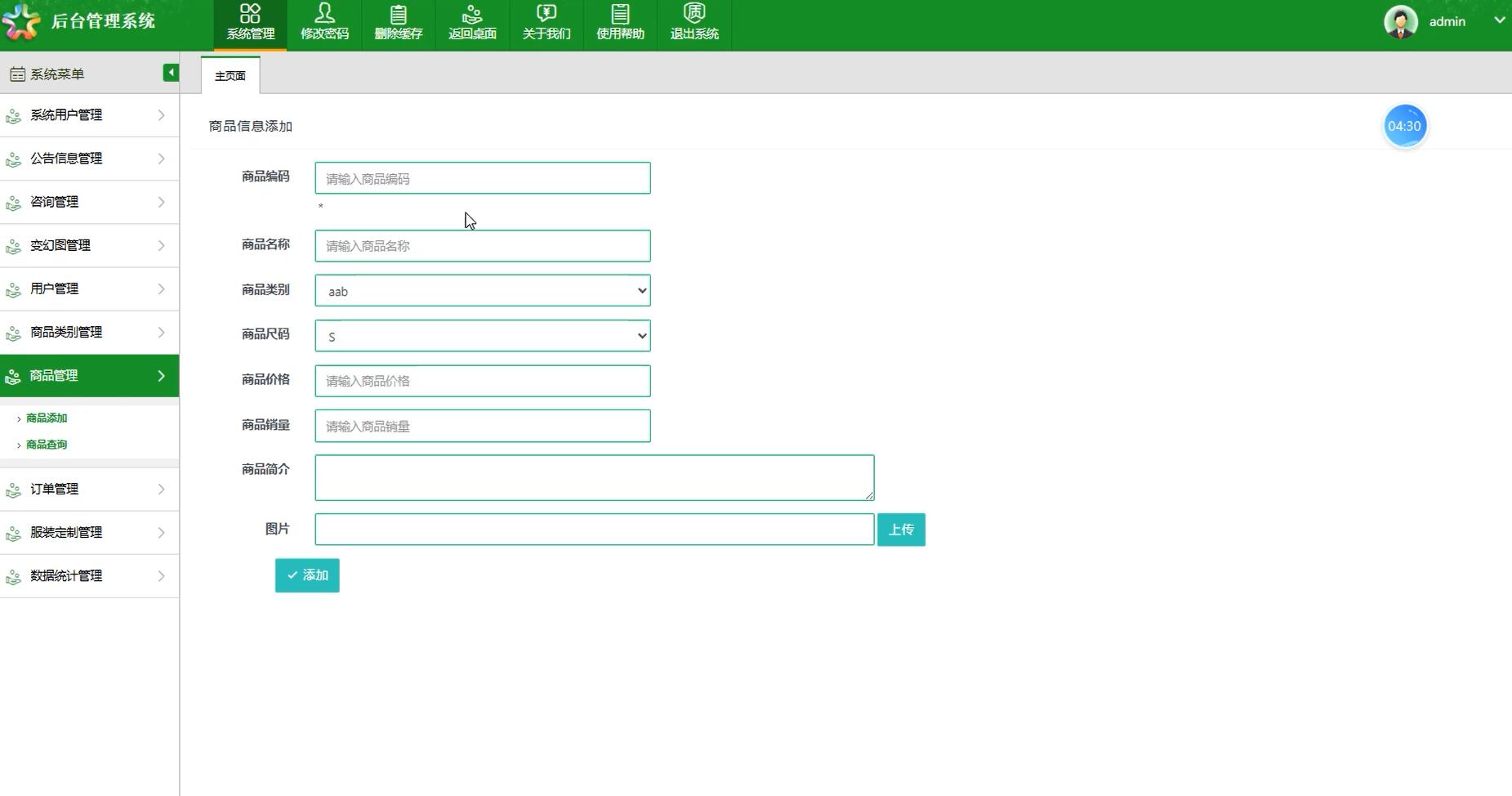Switch to the 主页面 tab
This screenshot has width=1512, height=796.
(x=230, y=76)
